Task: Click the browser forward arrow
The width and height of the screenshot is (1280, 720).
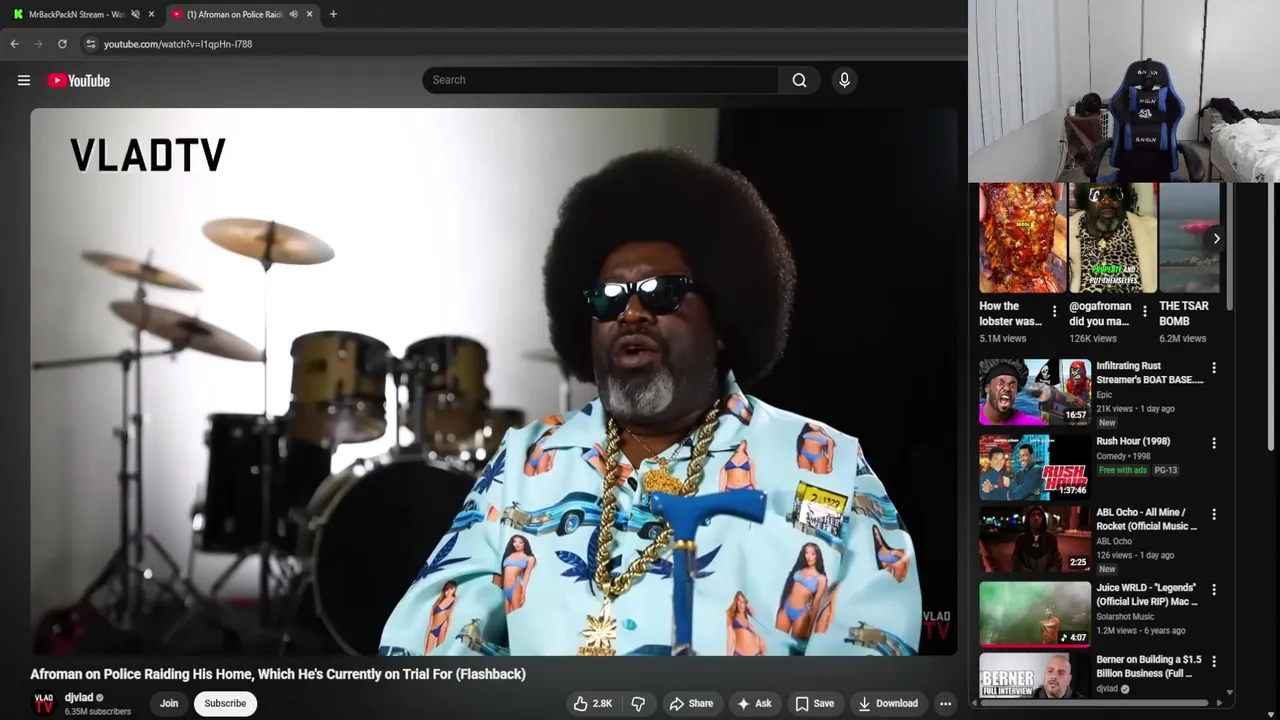Action: 38,44
